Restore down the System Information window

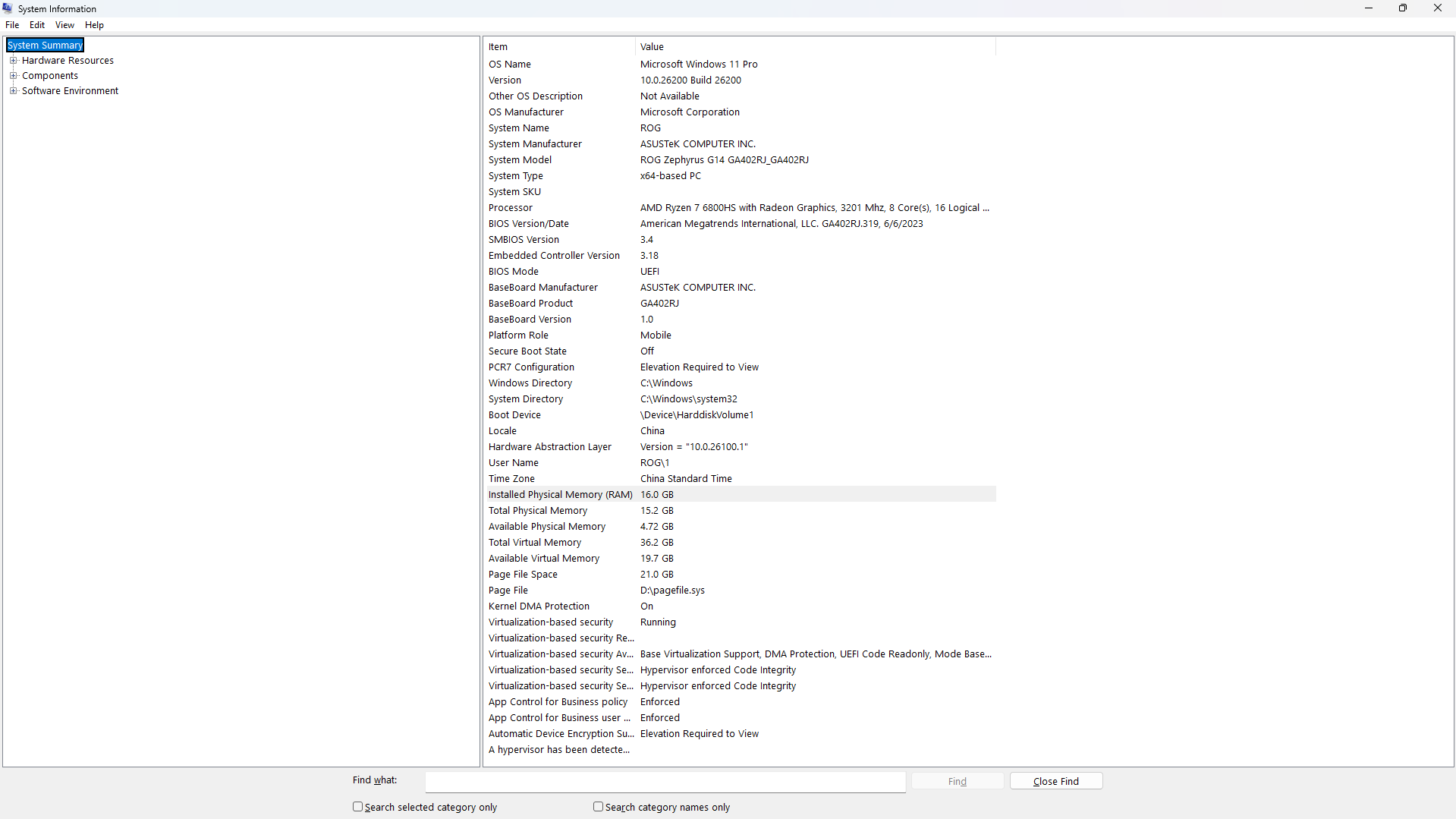pos(1403,8)
